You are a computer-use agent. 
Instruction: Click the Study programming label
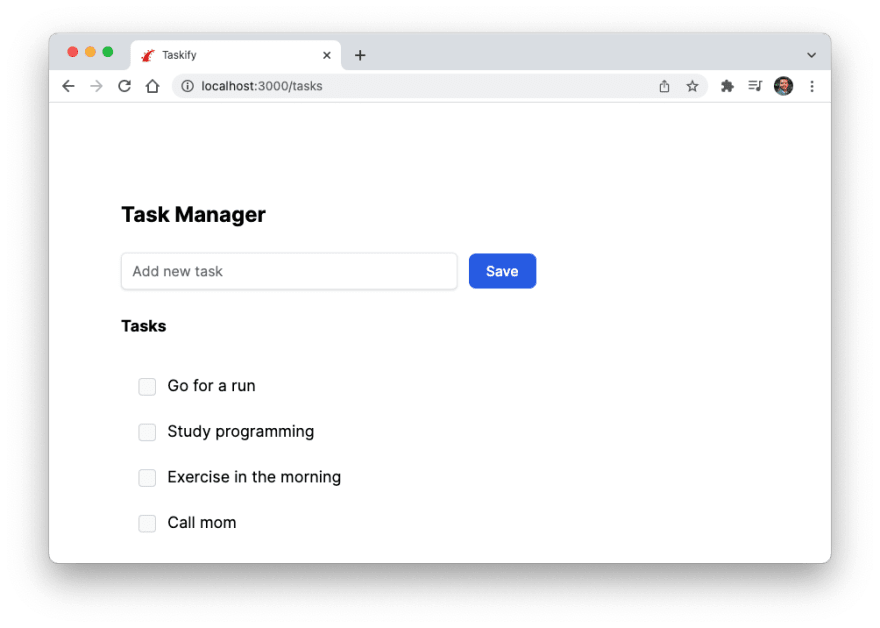tap(241, 432)
